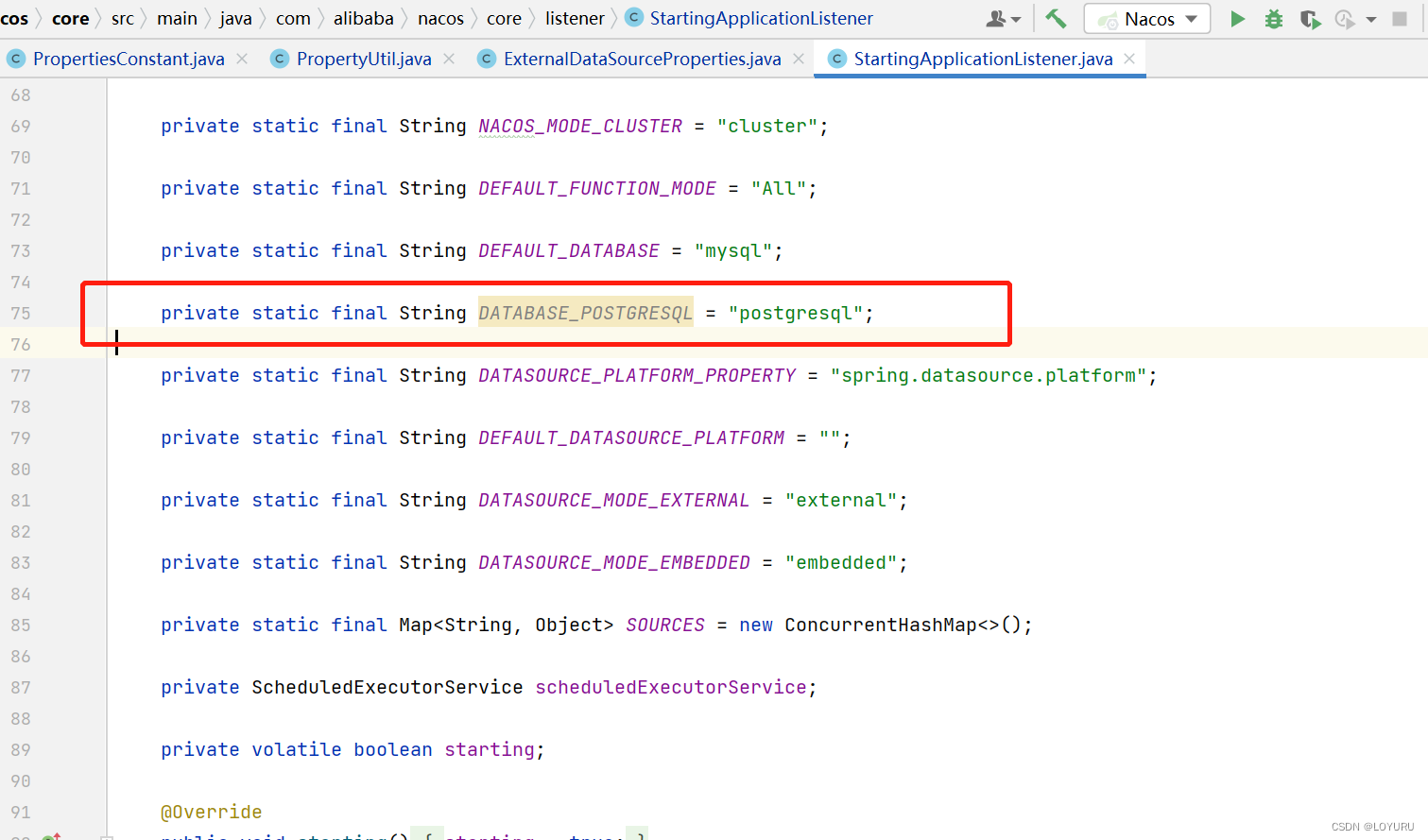
Task: Open the dropdown arrow beside profiler icon
Action: tap(1371, 20)
